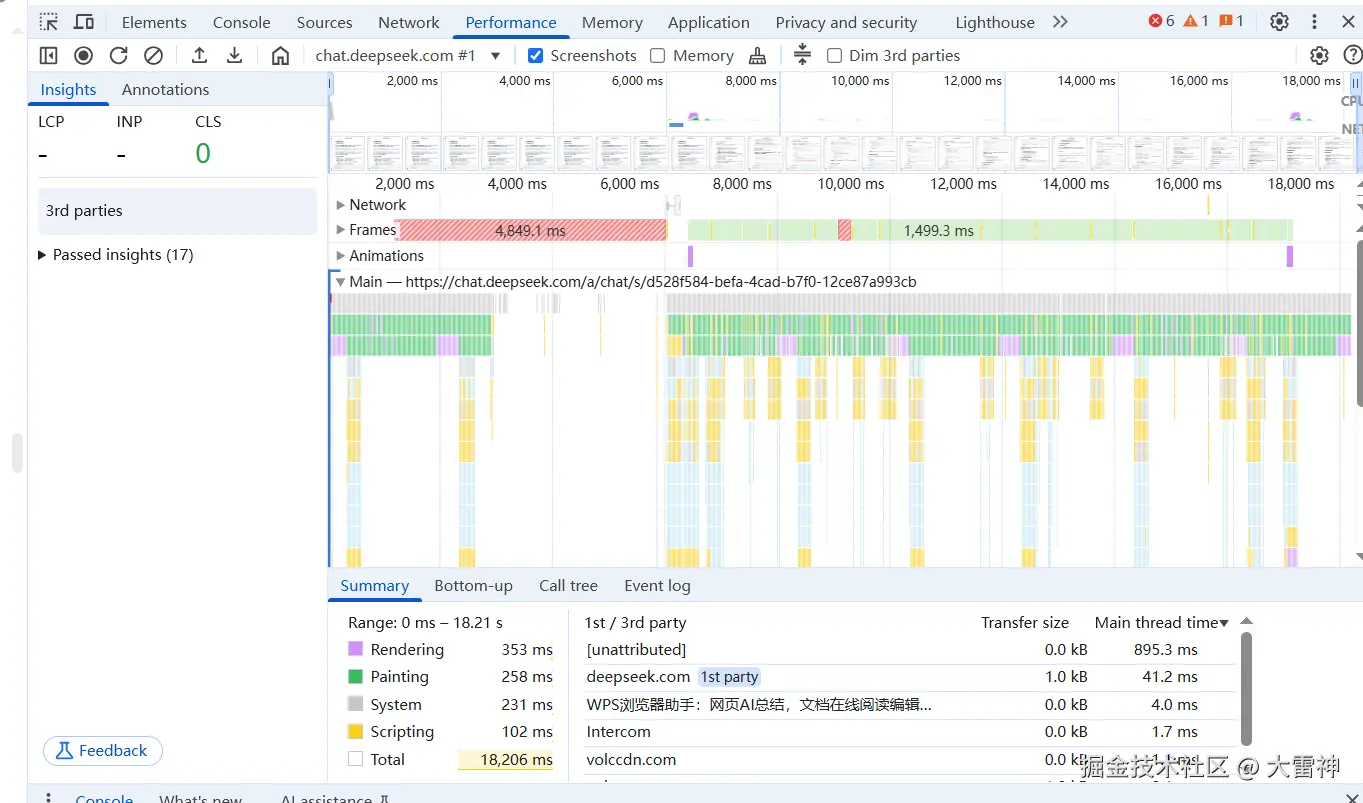The width and height of the screenshot is (1363, 803).
Task: Toggle the sidebar panel icon
Action: point(49,56)
